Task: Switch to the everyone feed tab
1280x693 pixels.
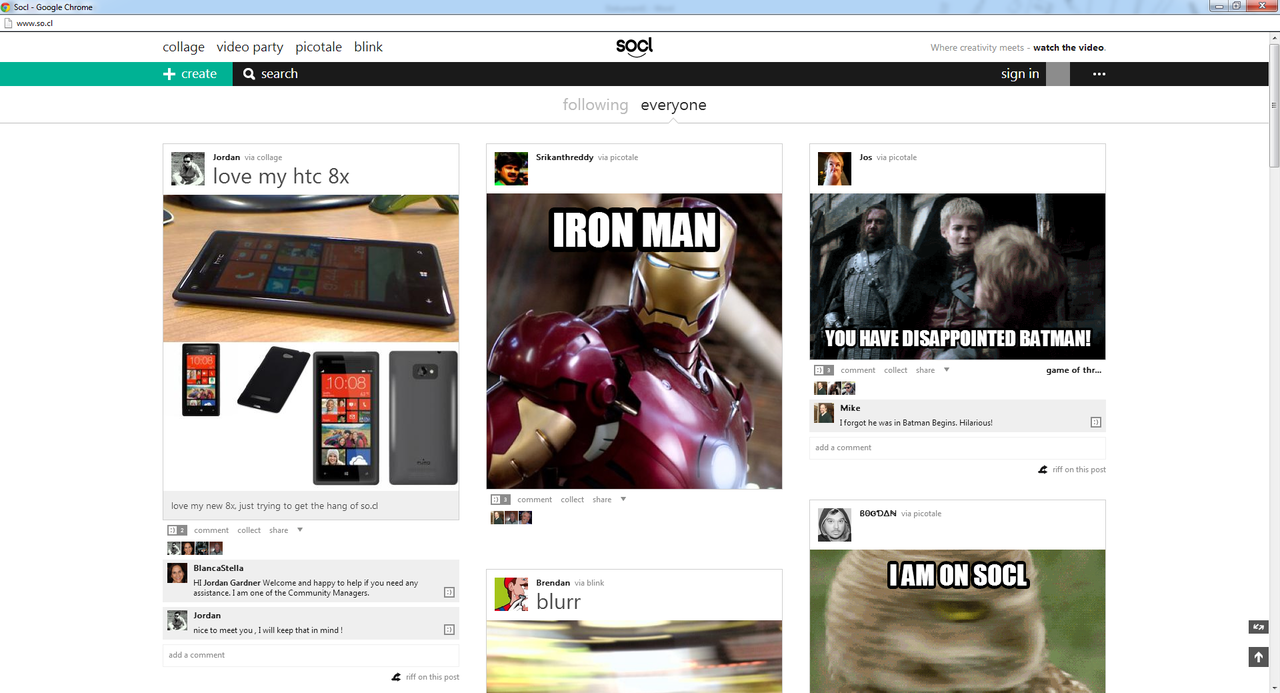Action: click(673, 105)
